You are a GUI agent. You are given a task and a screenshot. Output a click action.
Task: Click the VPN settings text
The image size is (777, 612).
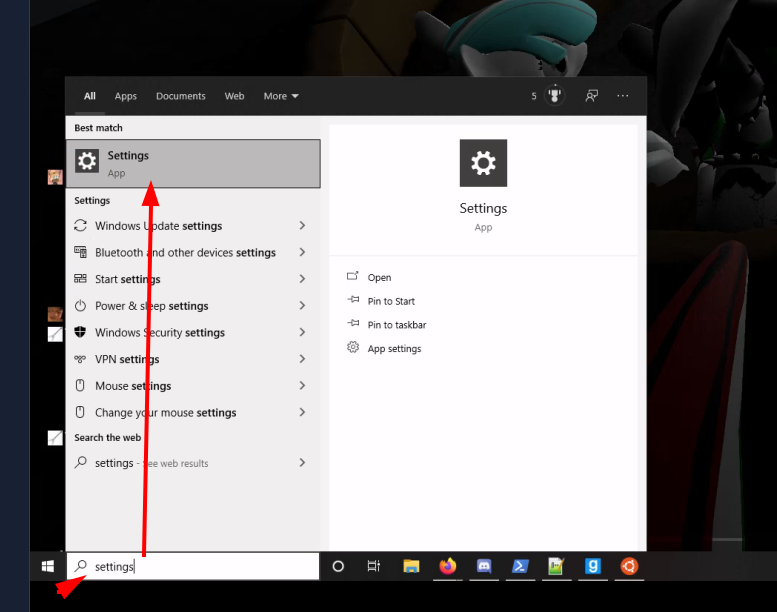coord(127,359)
